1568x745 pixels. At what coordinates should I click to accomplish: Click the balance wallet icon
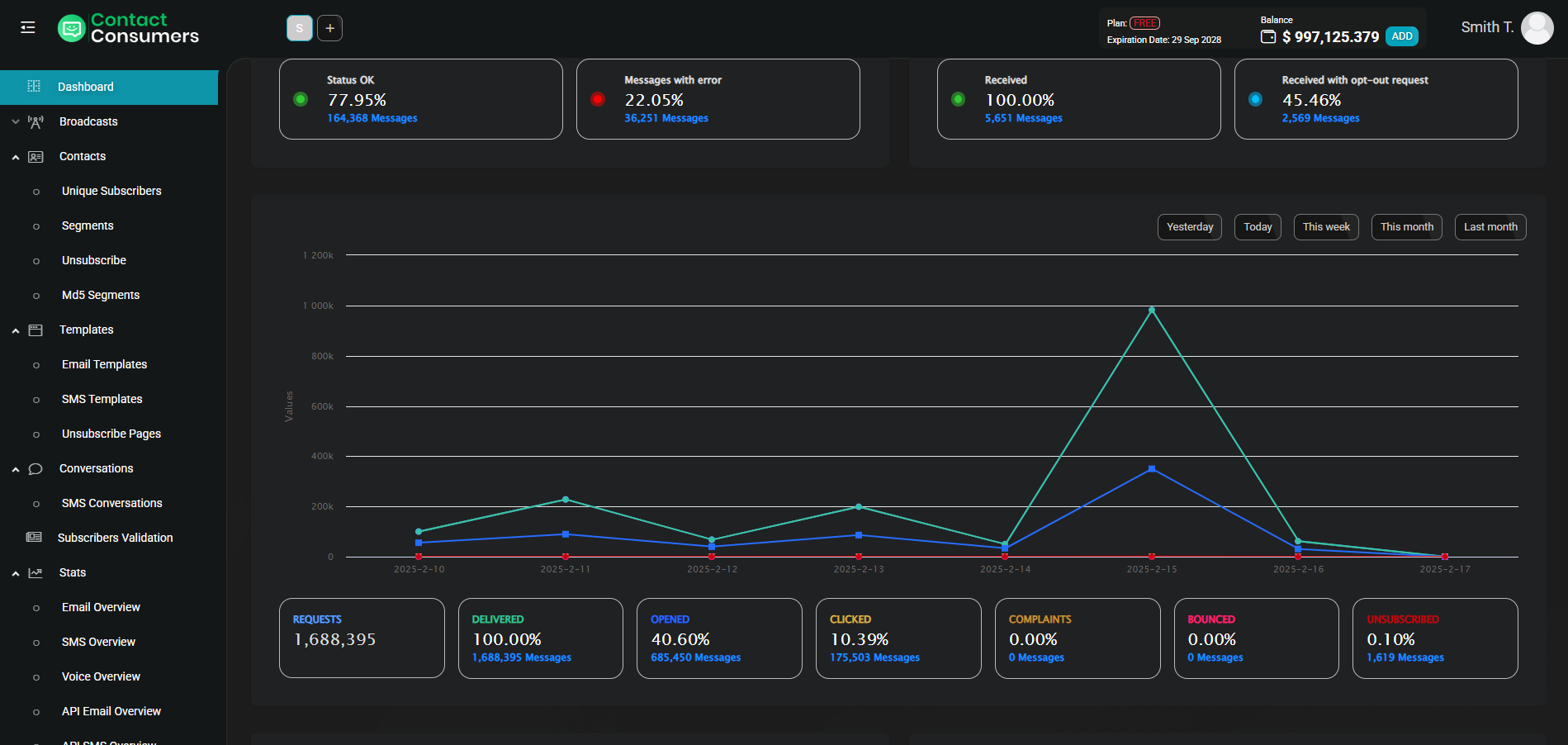[1268, 36]
